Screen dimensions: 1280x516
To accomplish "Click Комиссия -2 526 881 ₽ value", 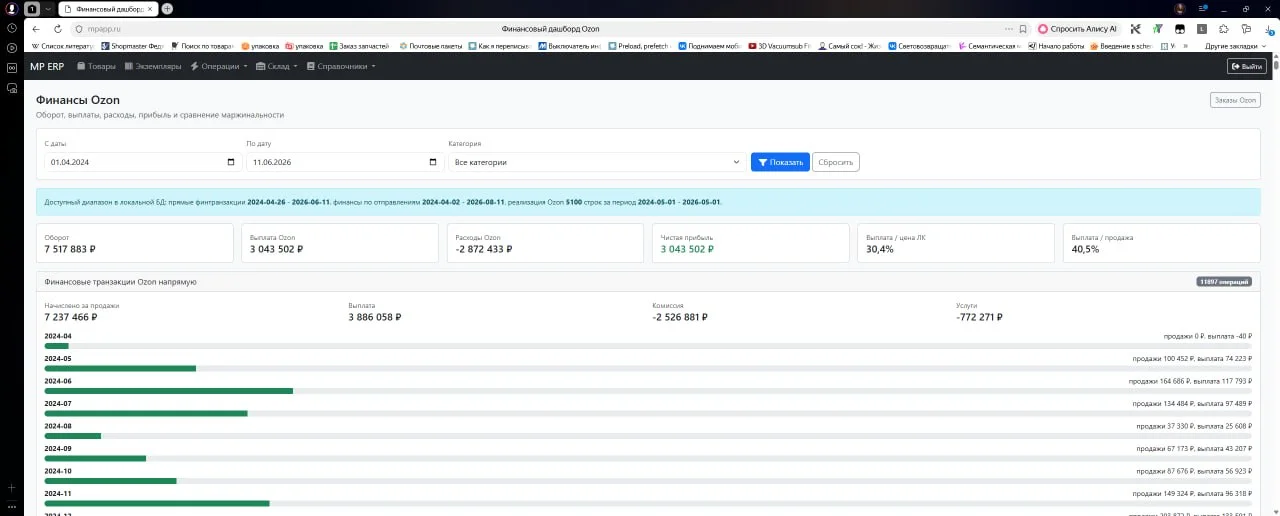I will click(679, 317).
